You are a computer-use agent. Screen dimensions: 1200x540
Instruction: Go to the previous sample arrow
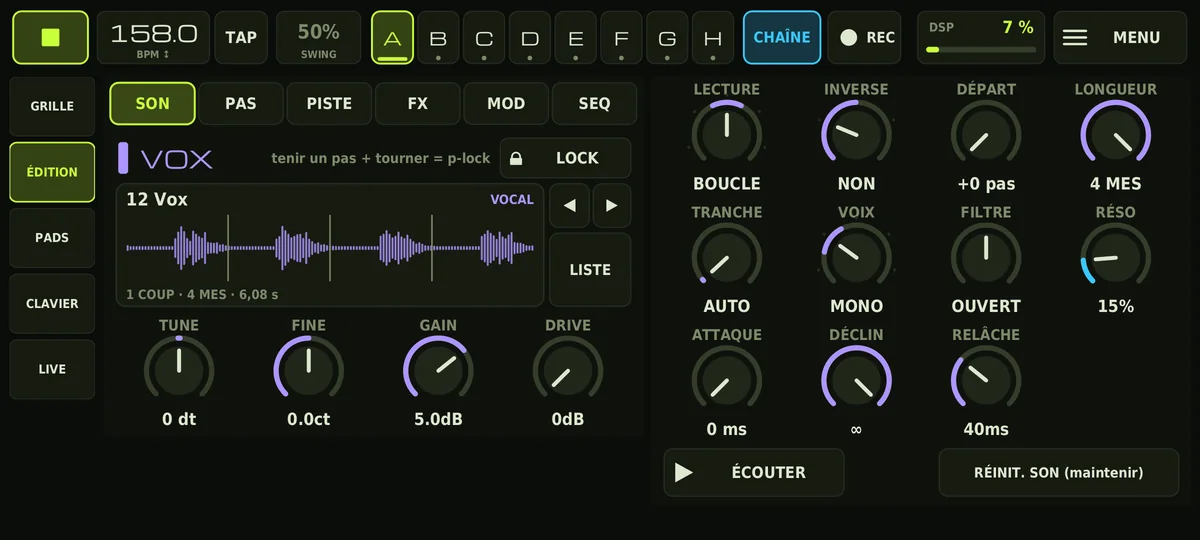pos(569,206)
